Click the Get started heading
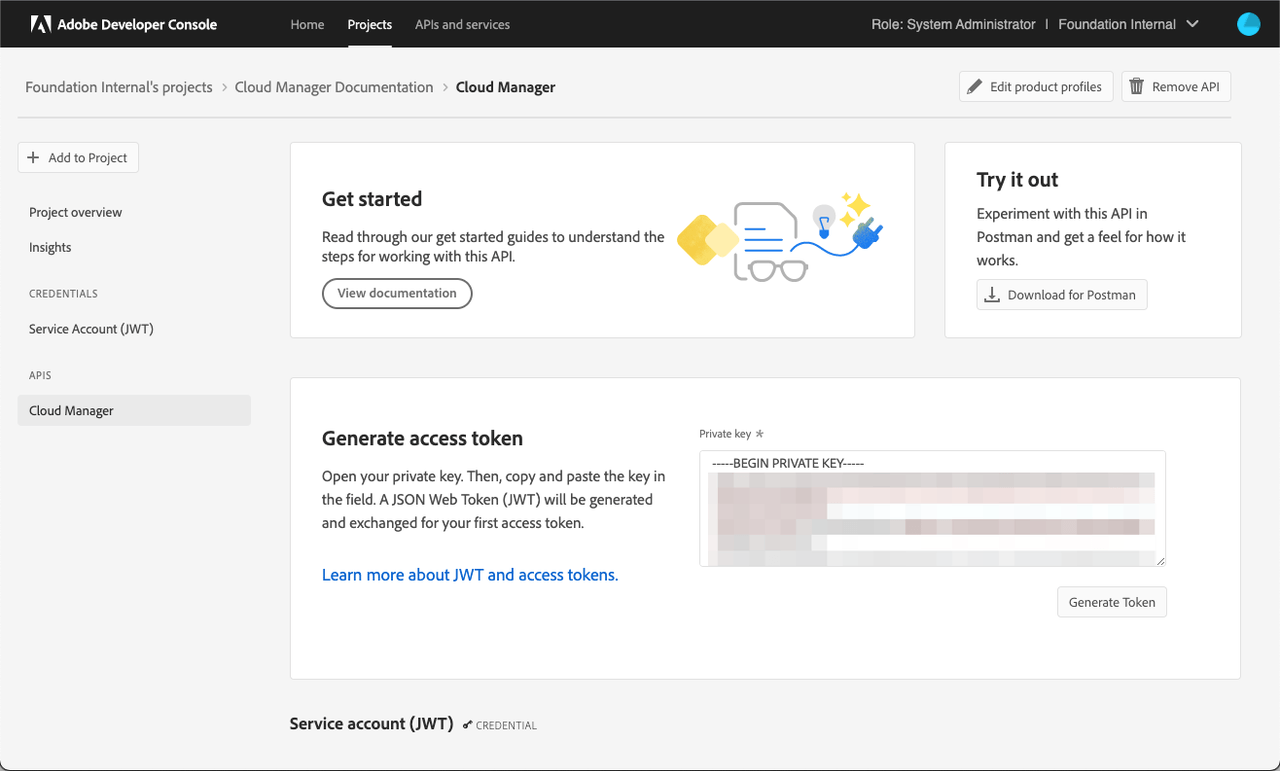This screenshot has height=771, width=1280. 372,199
